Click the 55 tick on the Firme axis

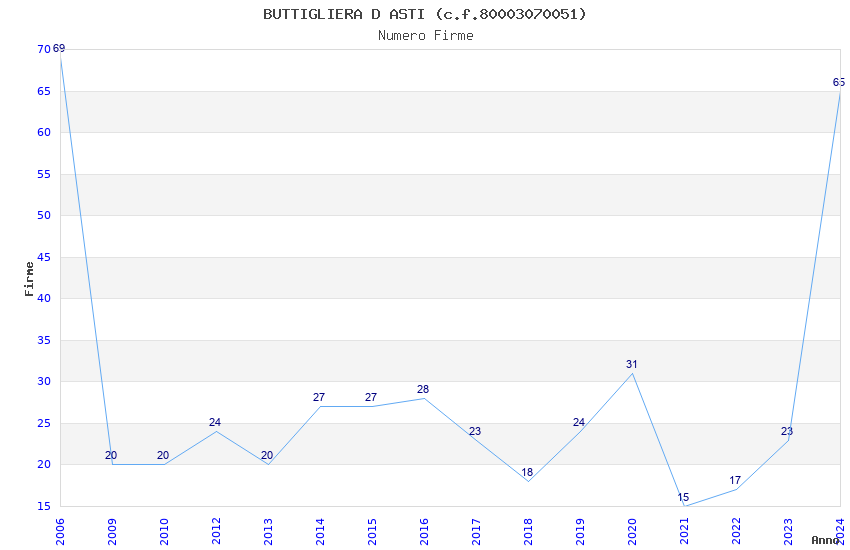coord(44,174)
